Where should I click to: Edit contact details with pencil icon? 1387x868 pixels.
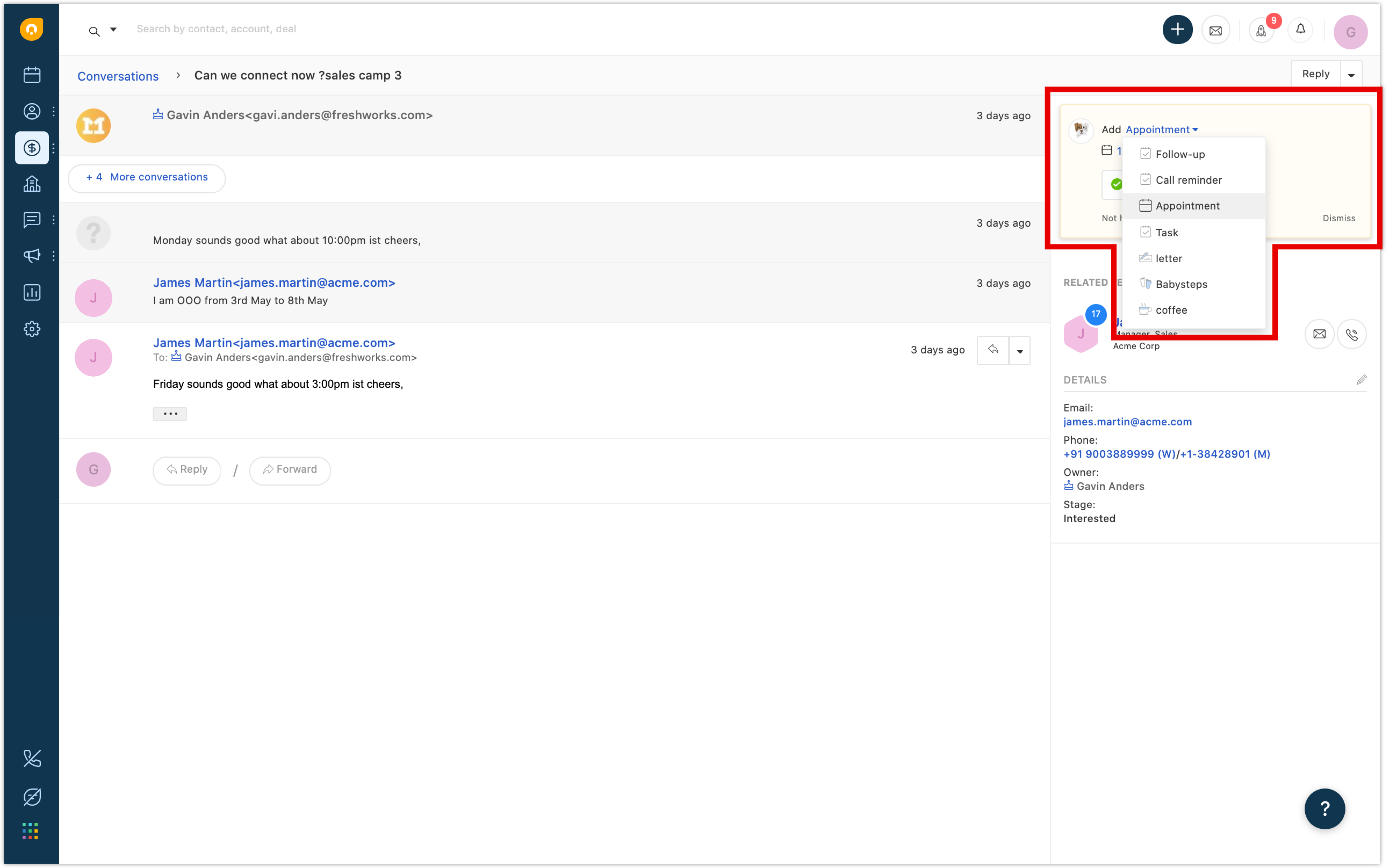tap(1361, 380)
